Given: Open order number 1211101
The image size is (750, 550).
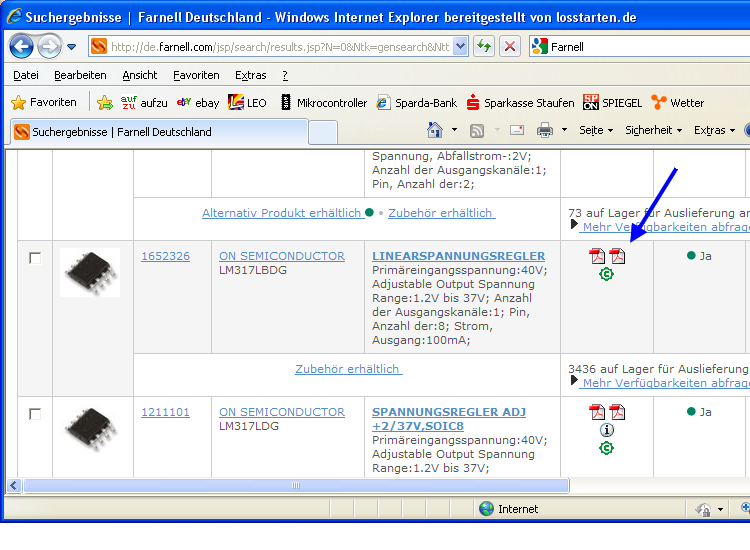Looking at the screenshot, I should 165,412.
